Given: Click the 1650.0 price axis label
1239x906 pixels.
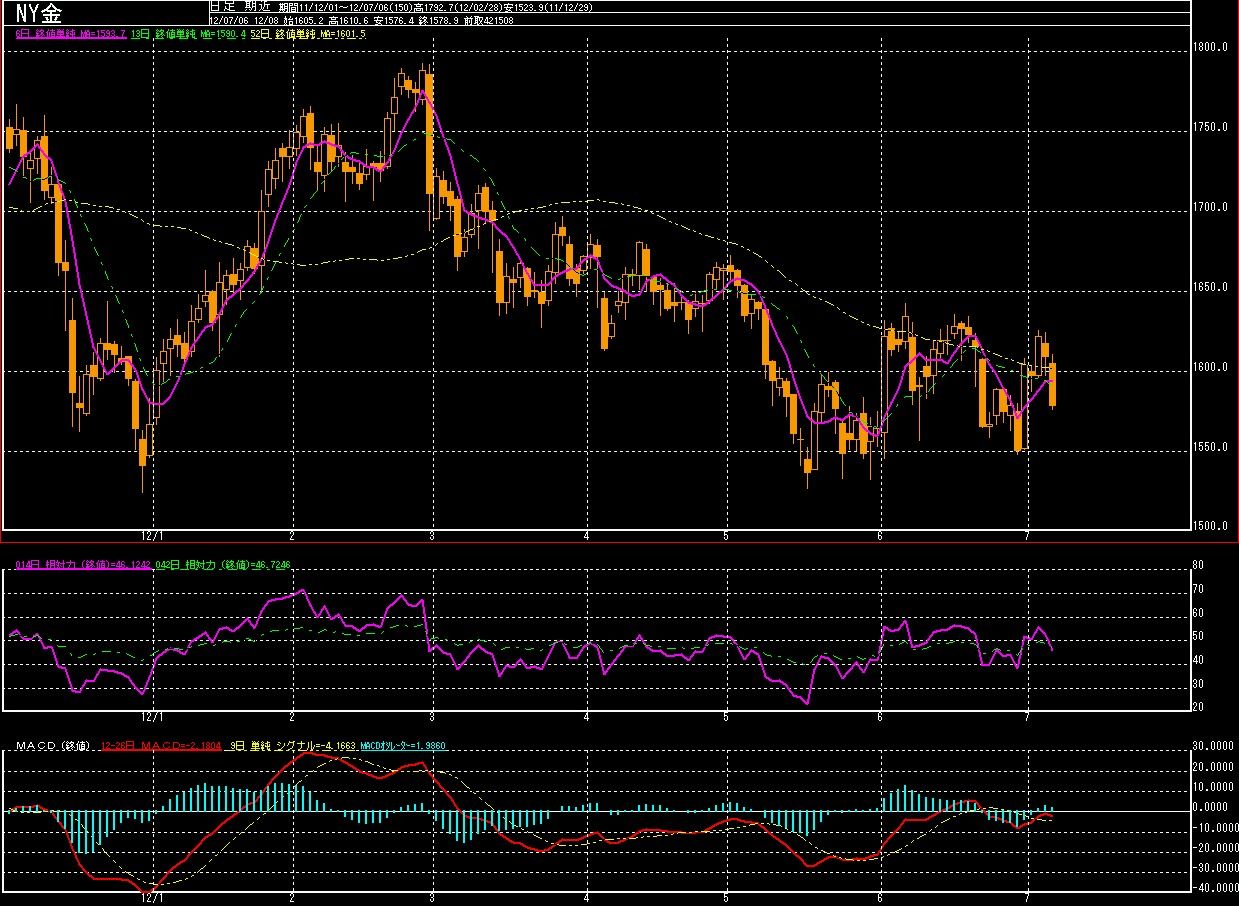Looking at the screenshot, I should click(x=1211, y=287).
